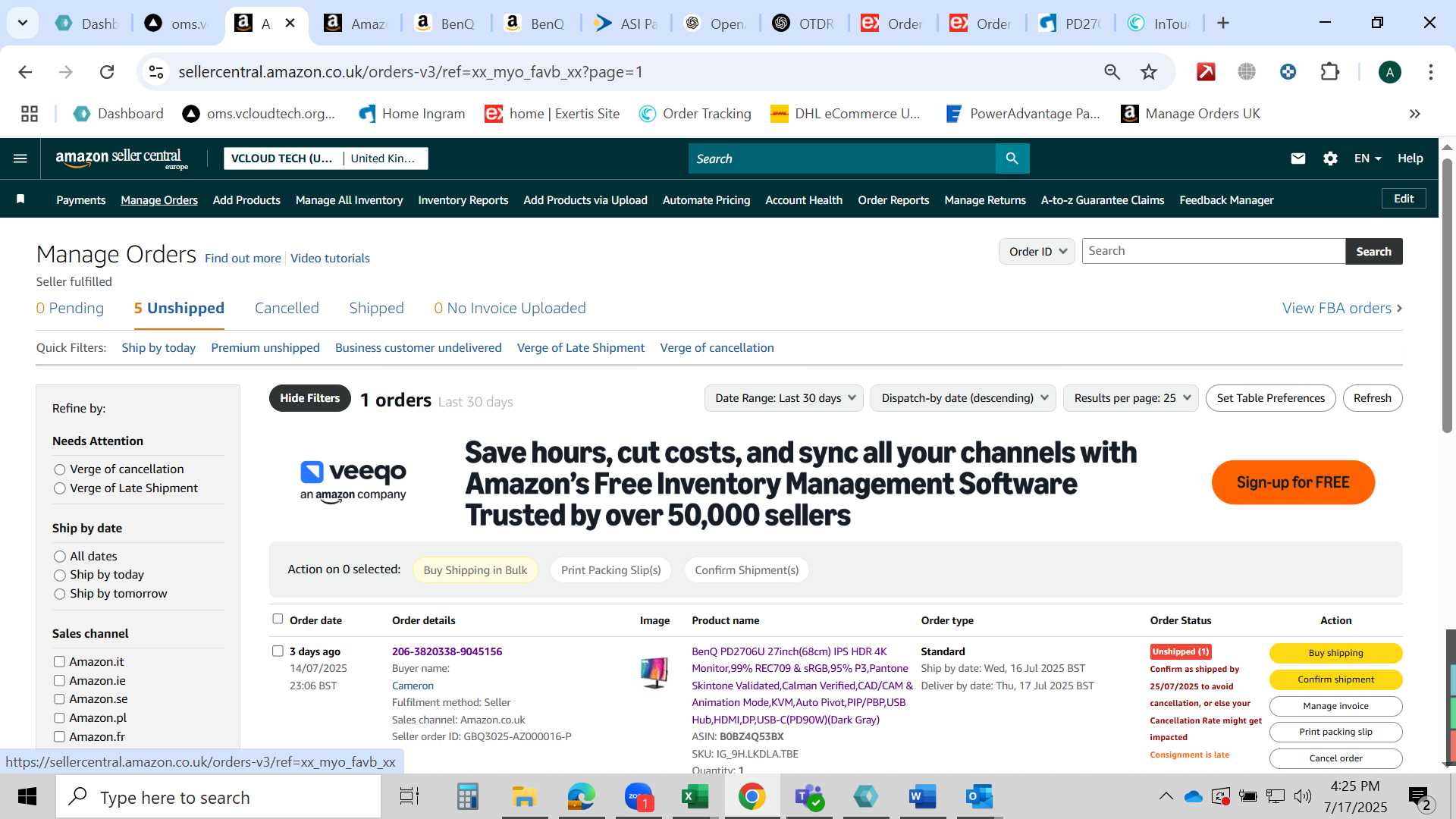Open Chrome three-dot menu
This screenshot has height=819, width=1456.
tap(1430, 72)
